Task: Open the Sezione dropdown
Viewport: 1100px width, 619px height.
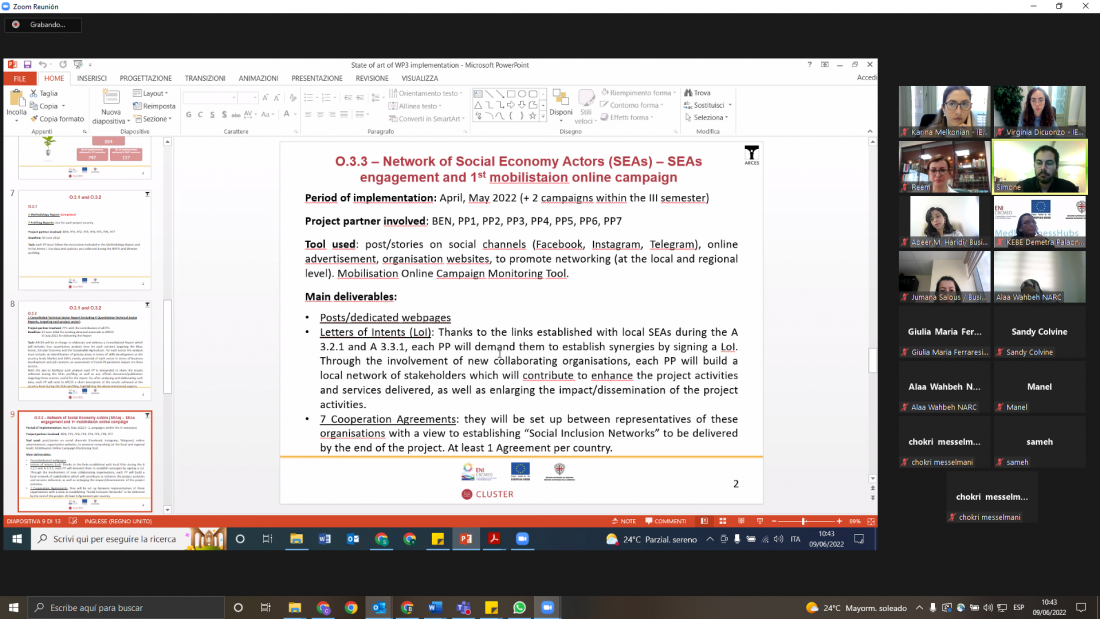Action: coord(155,118)
